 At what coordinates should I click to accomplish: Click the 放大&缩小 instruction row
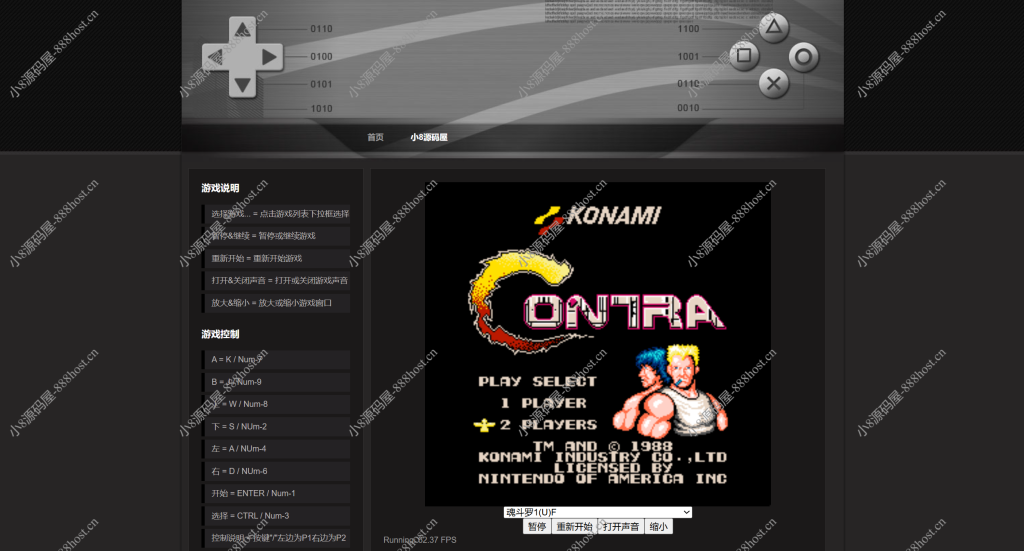(x=276, y=303)
